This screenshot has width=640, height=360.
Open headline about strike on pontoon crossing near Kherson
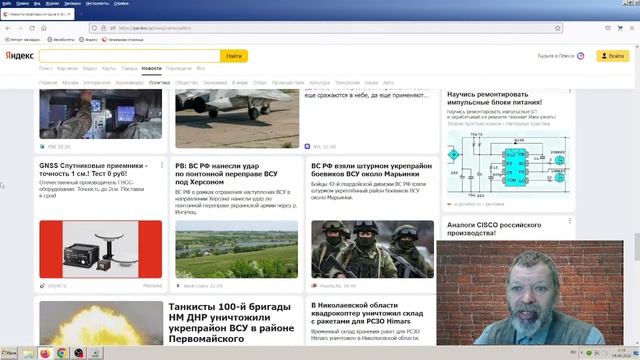pos(226,174)
